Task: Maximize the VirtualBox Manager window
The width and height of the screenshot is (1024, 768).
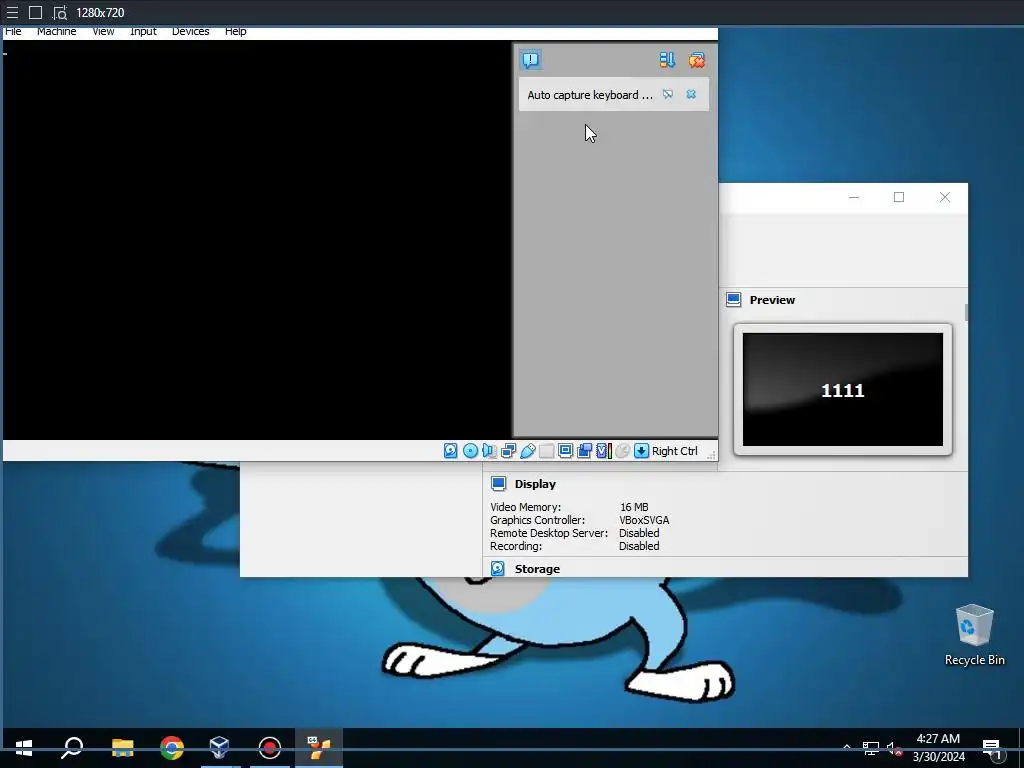Action: pyautogui.click(x=899, y=197)
